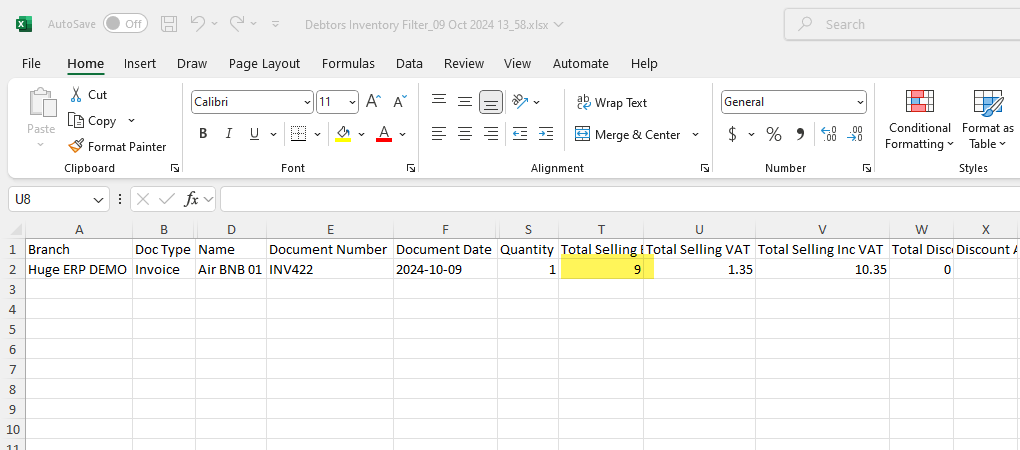
Task: Apply yellow Fill Color
Action: click(343, 134)
